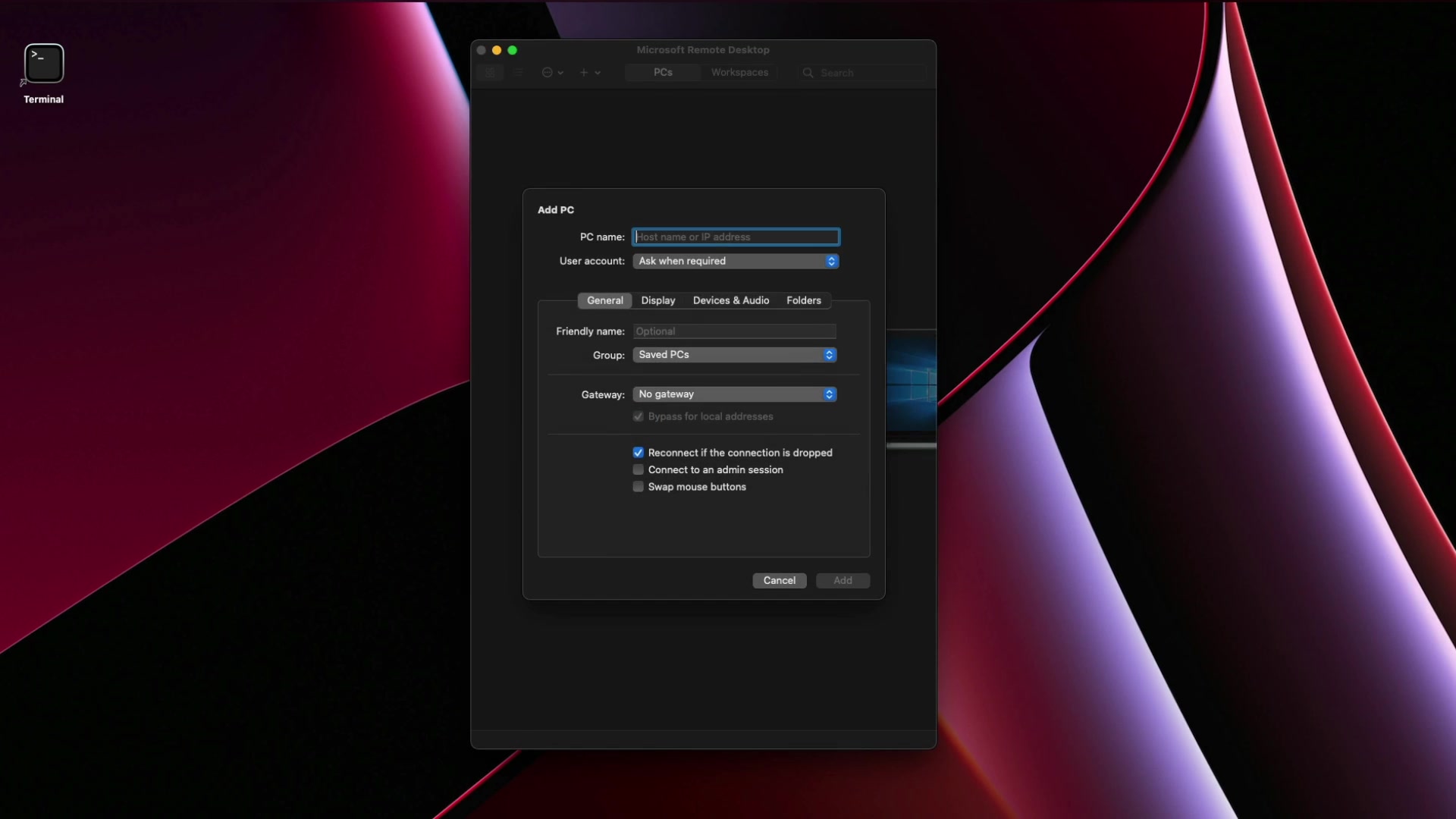Enable Connect to an admin session
Screen dimensions: 1456x819
[639, 470]
